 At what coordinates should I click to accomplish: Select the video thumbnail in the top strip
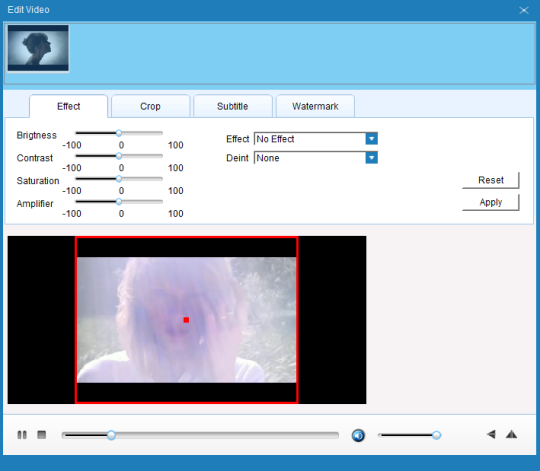38,48
